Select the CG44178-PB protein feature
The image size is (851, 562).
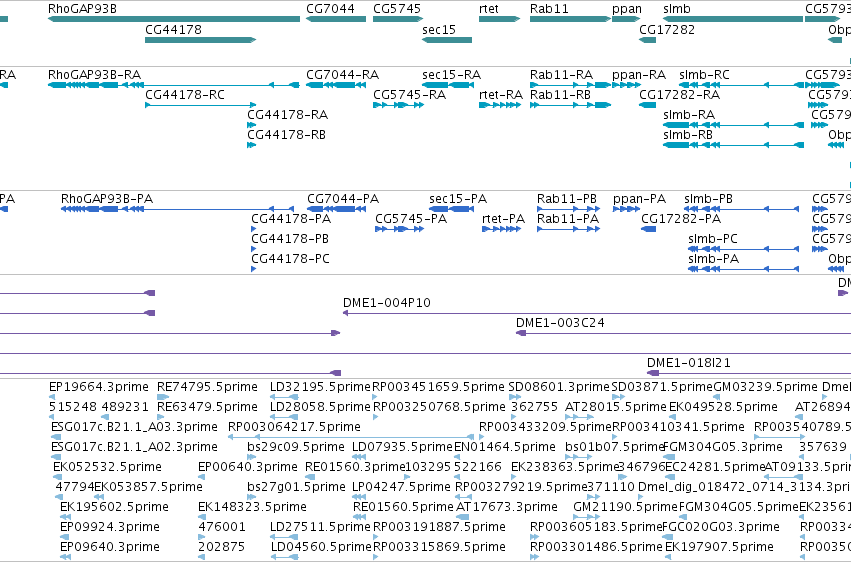[253, 249]
